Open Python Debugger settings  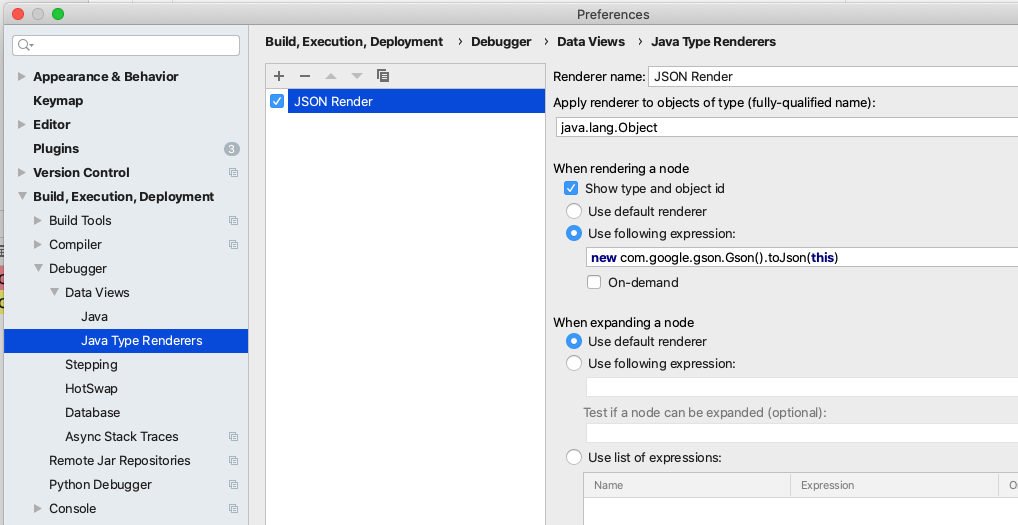coord(100,485)
